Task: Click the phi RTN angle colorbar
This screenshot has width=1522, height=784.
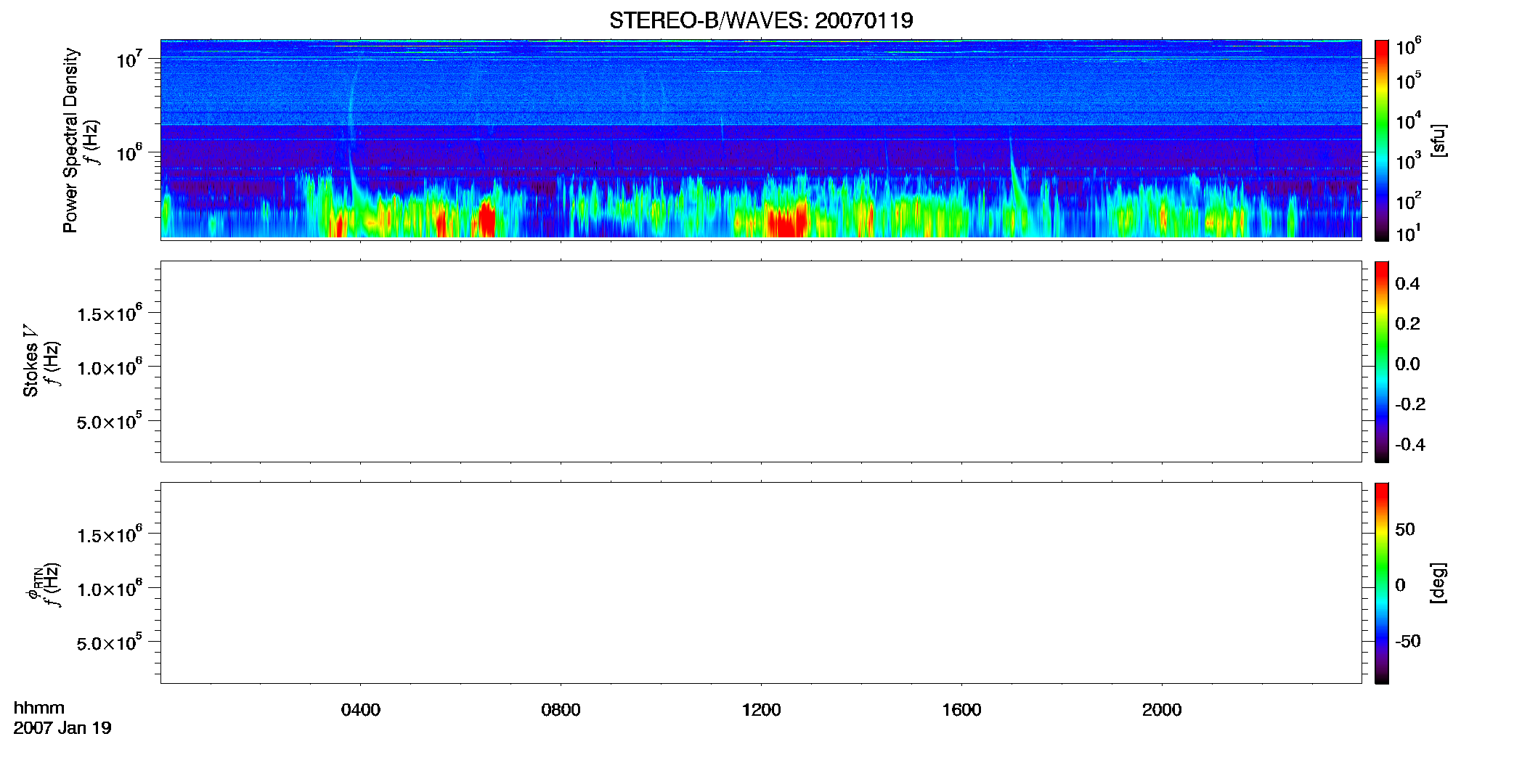Action: tap(1382, 583)
